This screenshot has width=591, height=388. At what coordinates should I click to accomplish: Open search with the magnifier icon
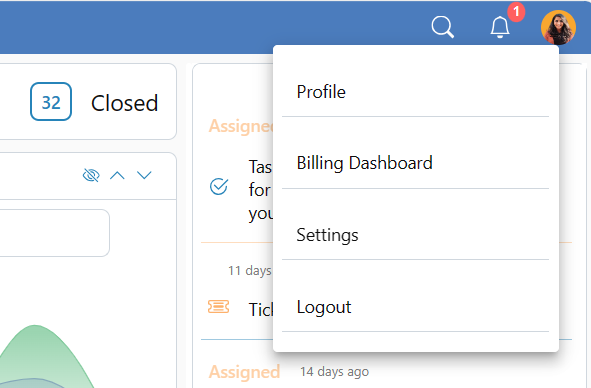pyautogui.click(x=442, y=27)
